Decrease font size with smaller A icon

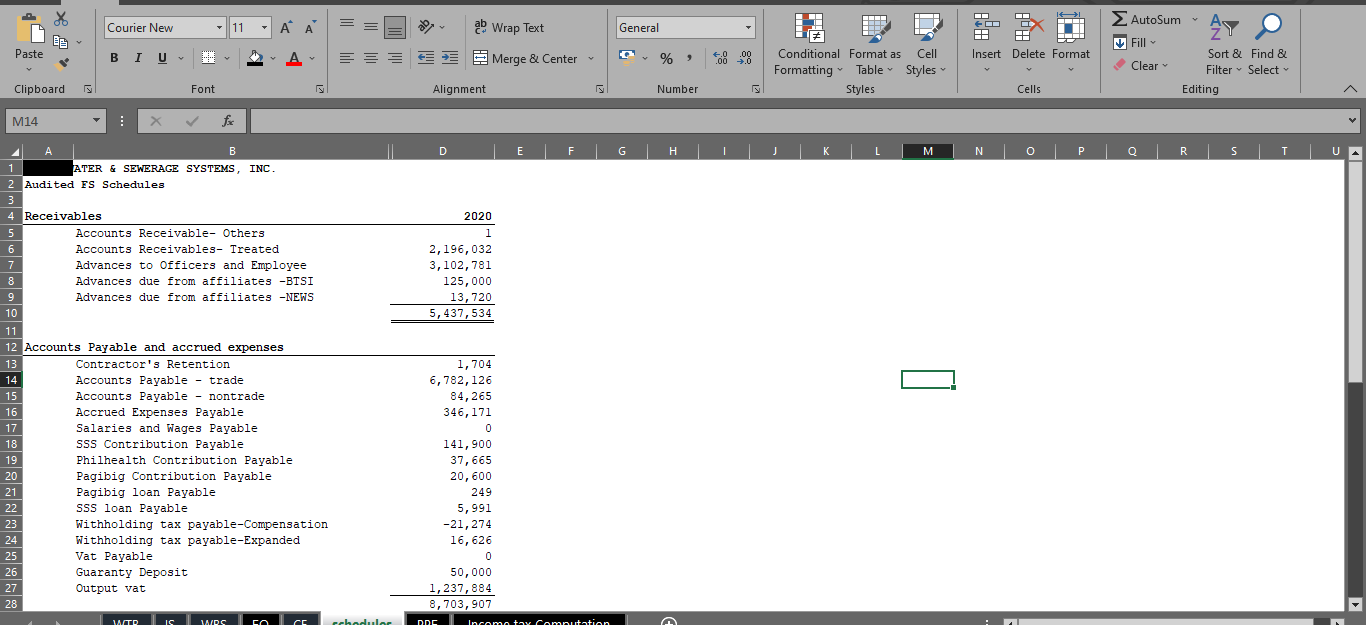309,28
